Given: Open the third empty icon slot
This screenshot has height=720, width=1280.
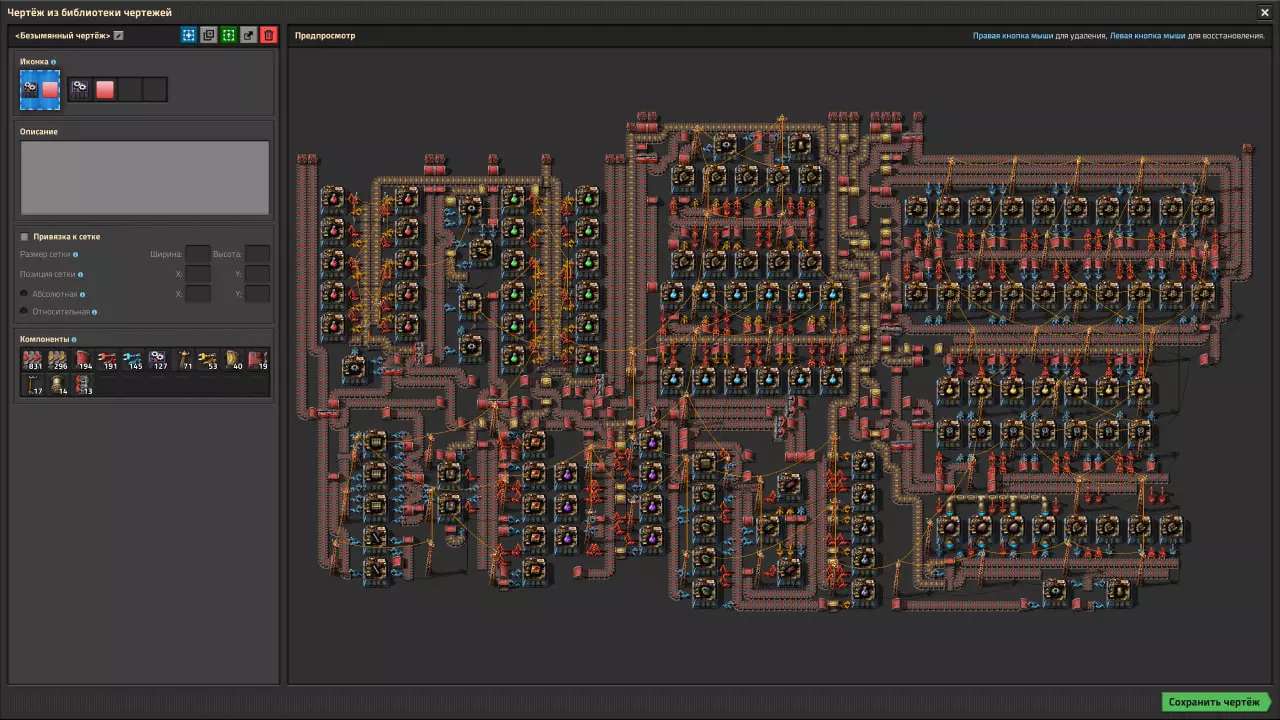Looking at the screenshot, I should 130,90.
